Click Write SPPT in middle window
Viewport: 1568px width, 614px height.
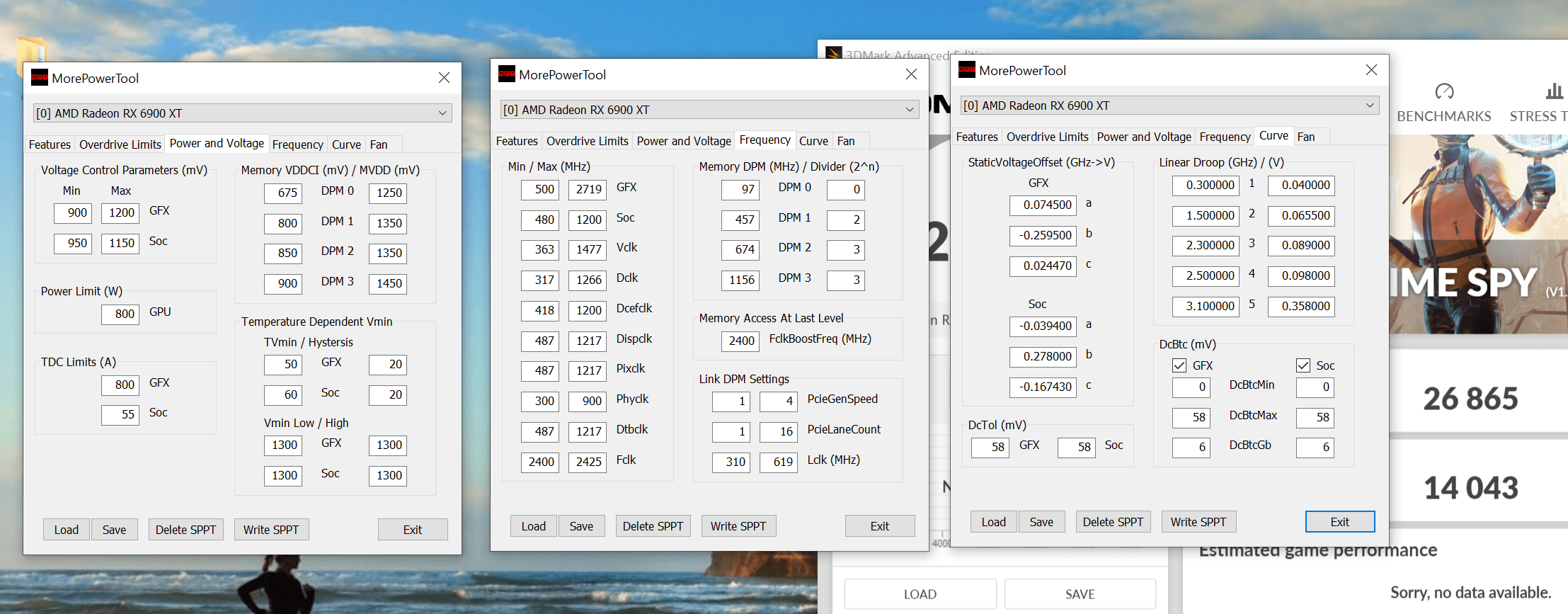coord(738,526)
